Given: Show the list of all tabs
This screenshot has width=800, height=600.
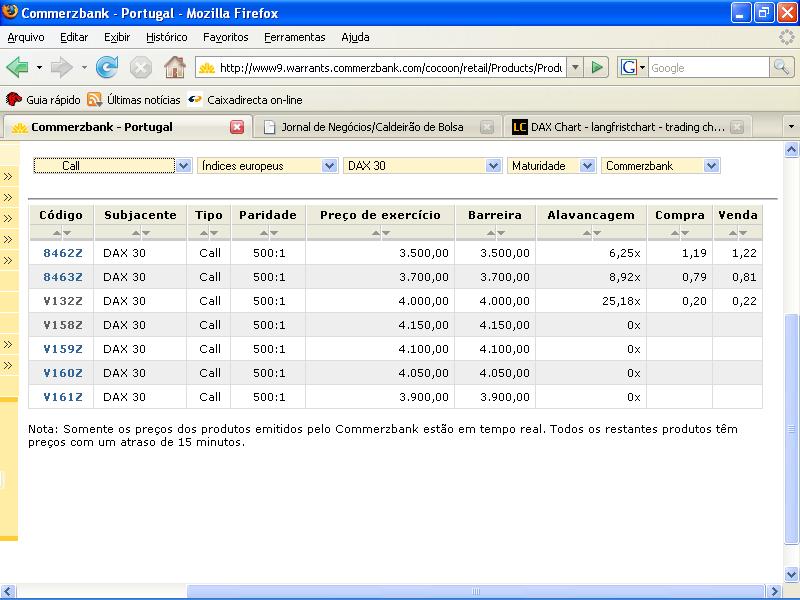Looking at the screenshot, I should pos(791,127).
